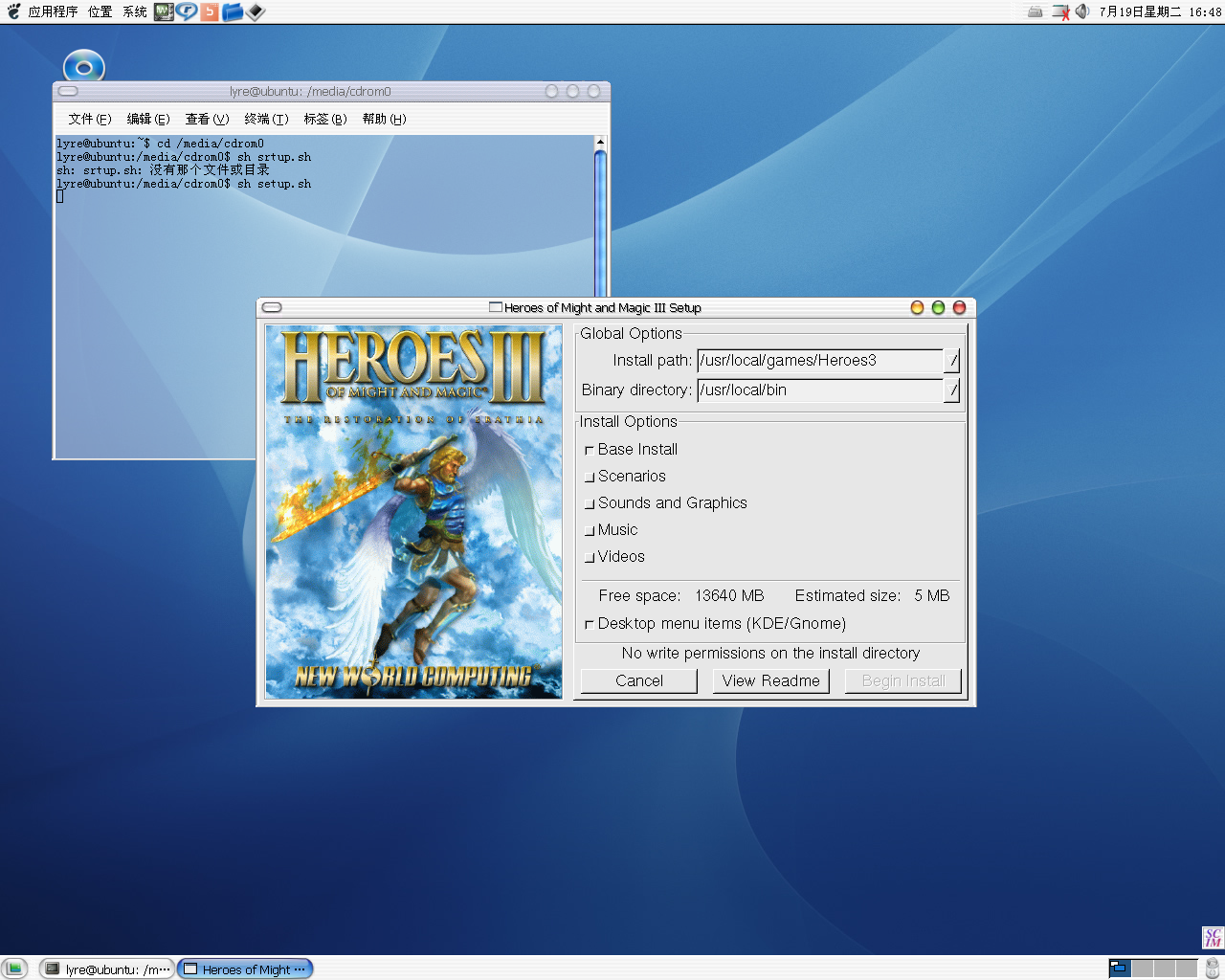
Task: Click into the Binary directory text field
Action: [x=820, y=390]
